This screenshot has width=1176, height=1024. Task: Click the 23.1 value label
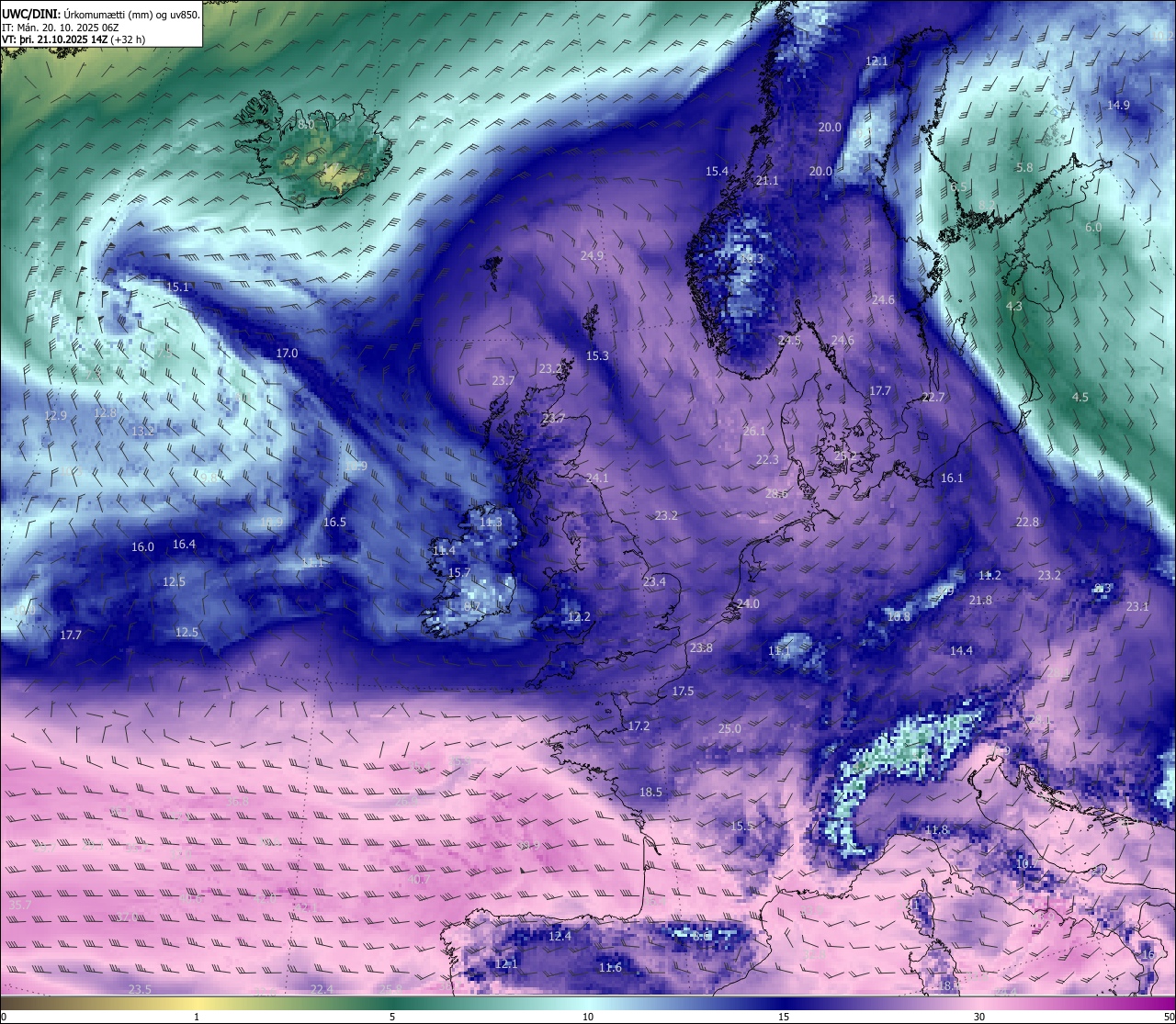pyautogui.click(x=1137, y=607)
